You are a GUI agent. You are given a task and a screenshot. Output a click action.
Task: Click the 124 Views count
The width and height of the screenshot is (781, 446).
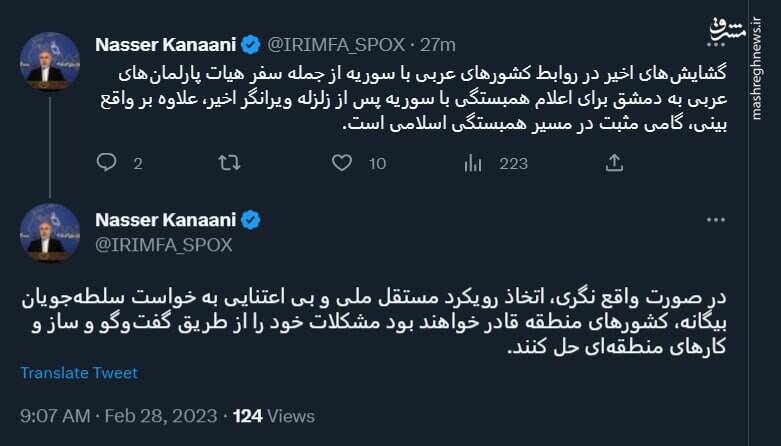click(x=273, y=415)
